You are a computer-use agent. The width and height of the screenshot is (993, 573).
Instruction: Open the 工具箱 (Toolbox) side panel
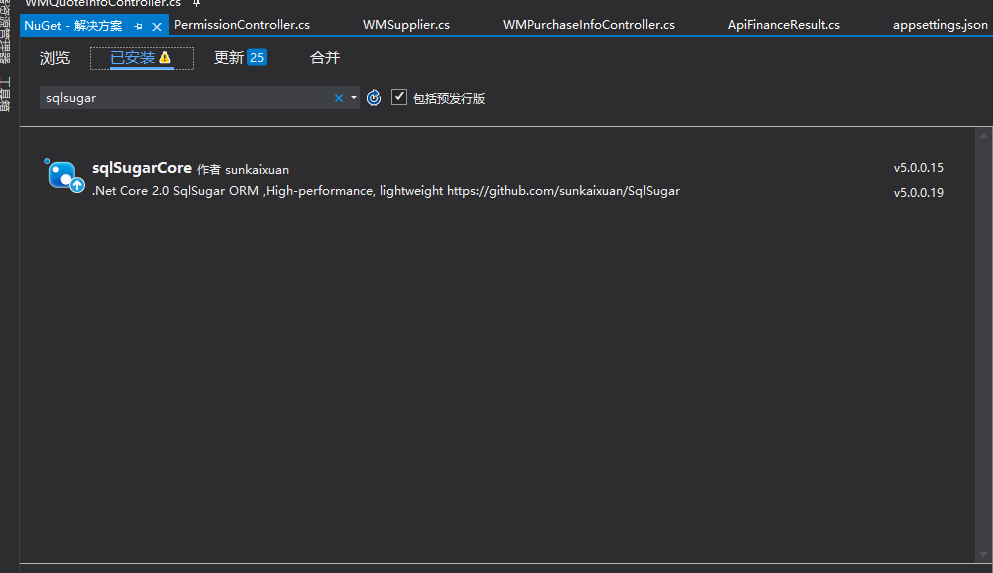(x=6, y=94)
